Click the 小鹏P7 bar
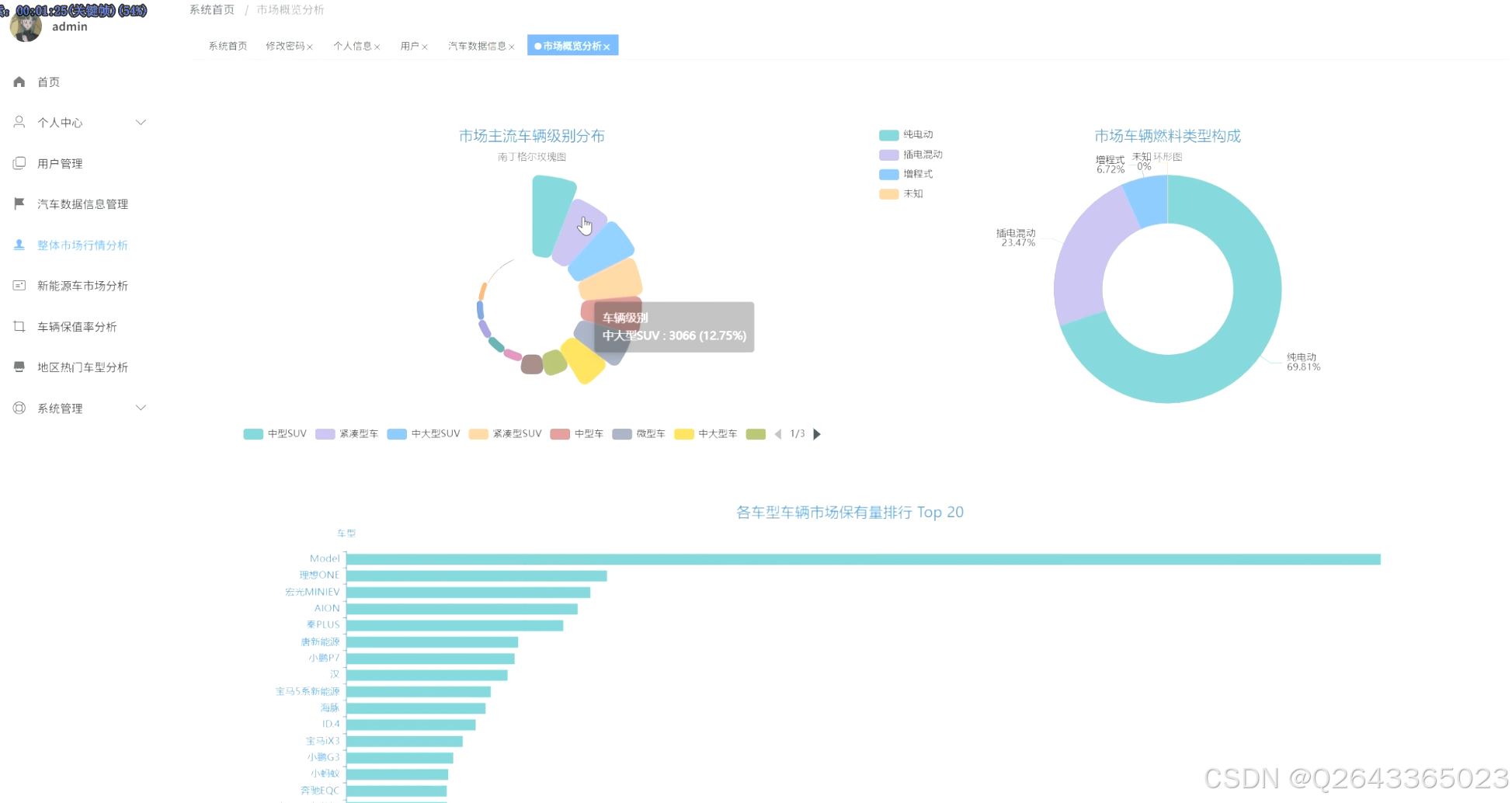 click(431, 659)
